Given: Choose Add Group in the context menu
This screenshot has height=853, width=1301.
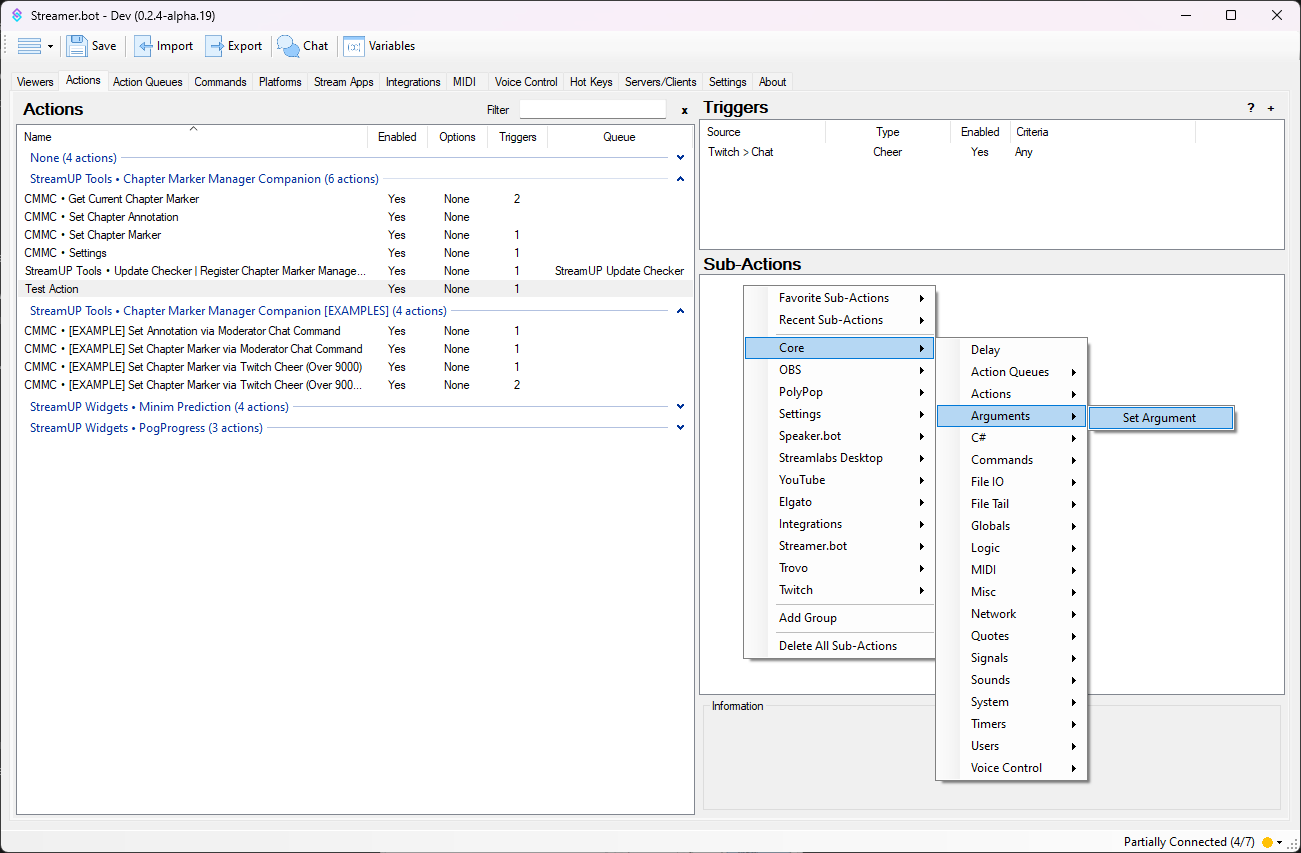Looking at the screenshot, I should (839, 618).
